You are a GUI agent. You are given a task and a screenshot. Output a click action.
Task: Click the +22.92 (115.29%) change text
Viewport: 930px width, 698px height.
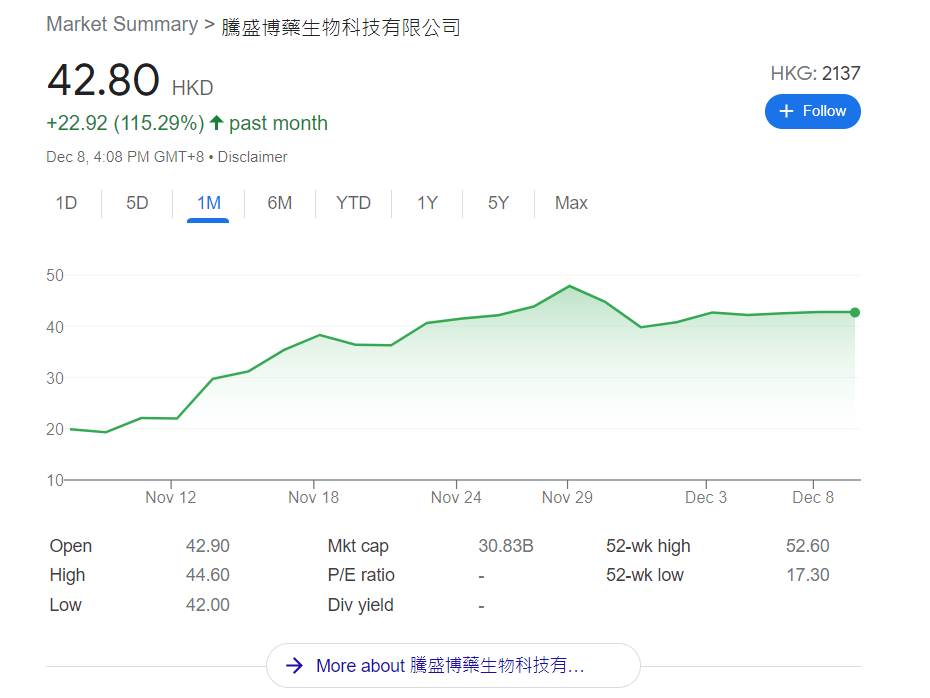[x=125, y=123]
